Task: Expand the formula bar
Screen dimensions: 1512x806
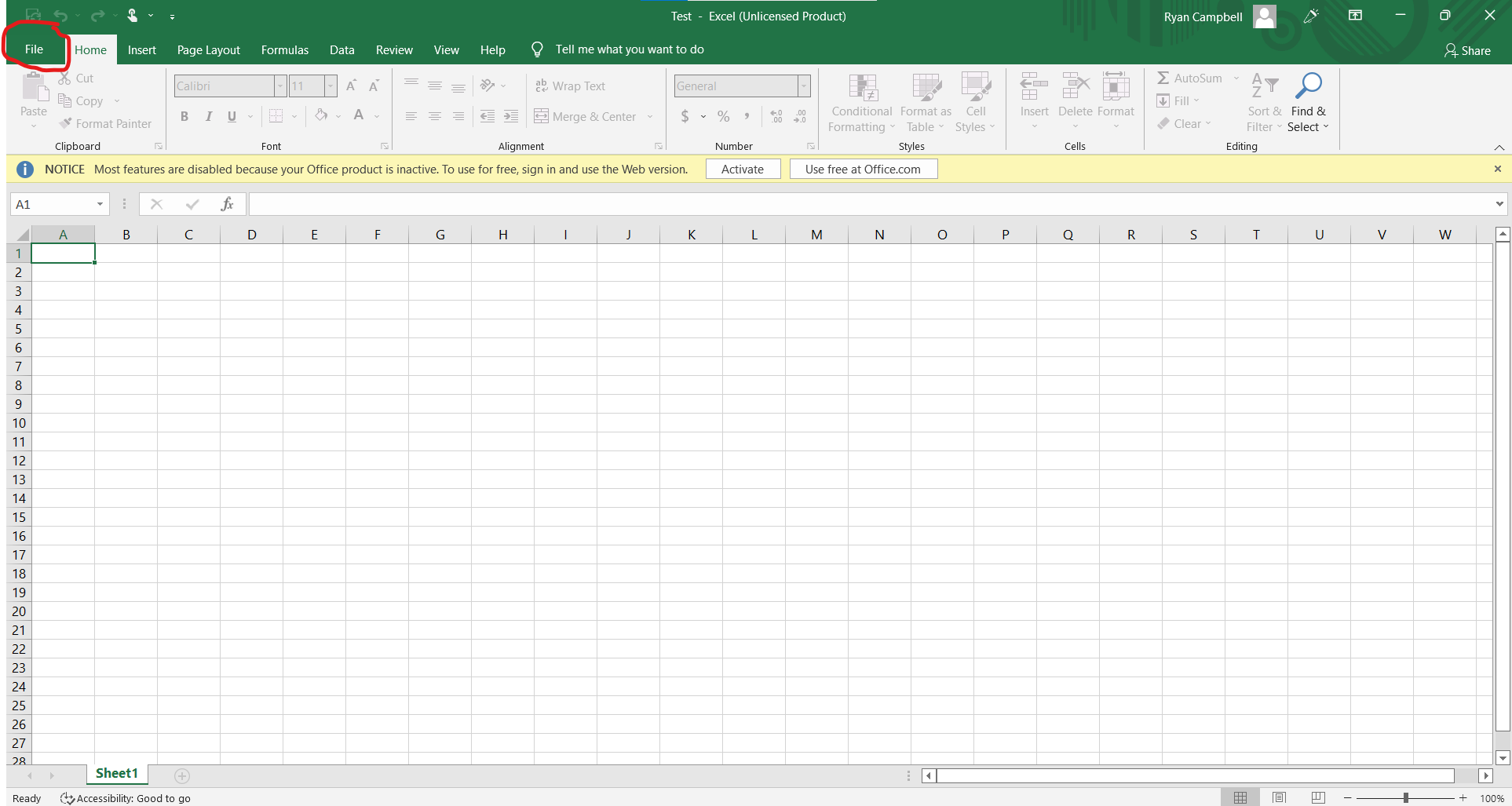Action: (1499, 204)
